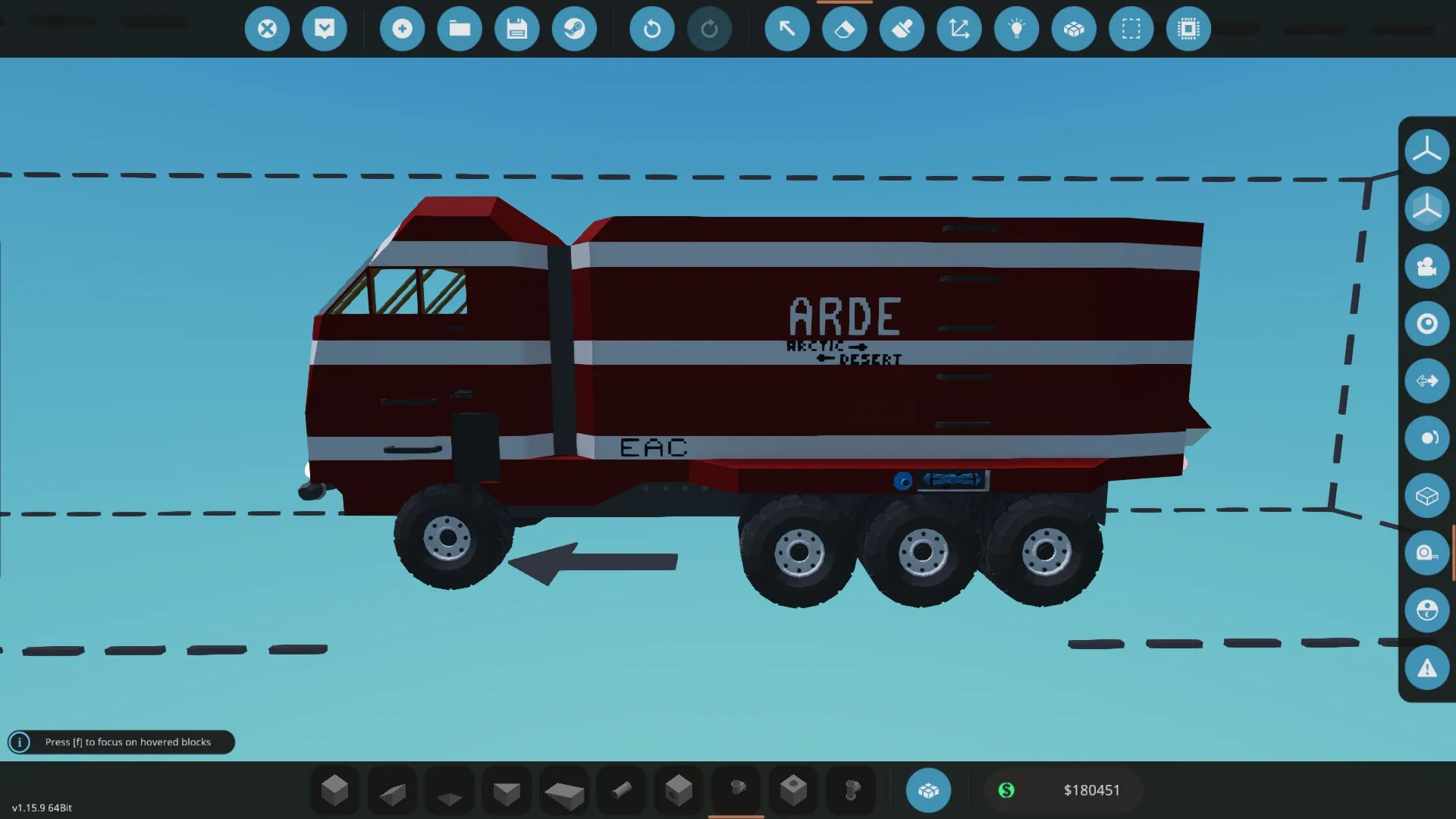Open the blocks inventory from bottom bar
This screenshot has width=1456, height=819.
click(x=928, y=790)
